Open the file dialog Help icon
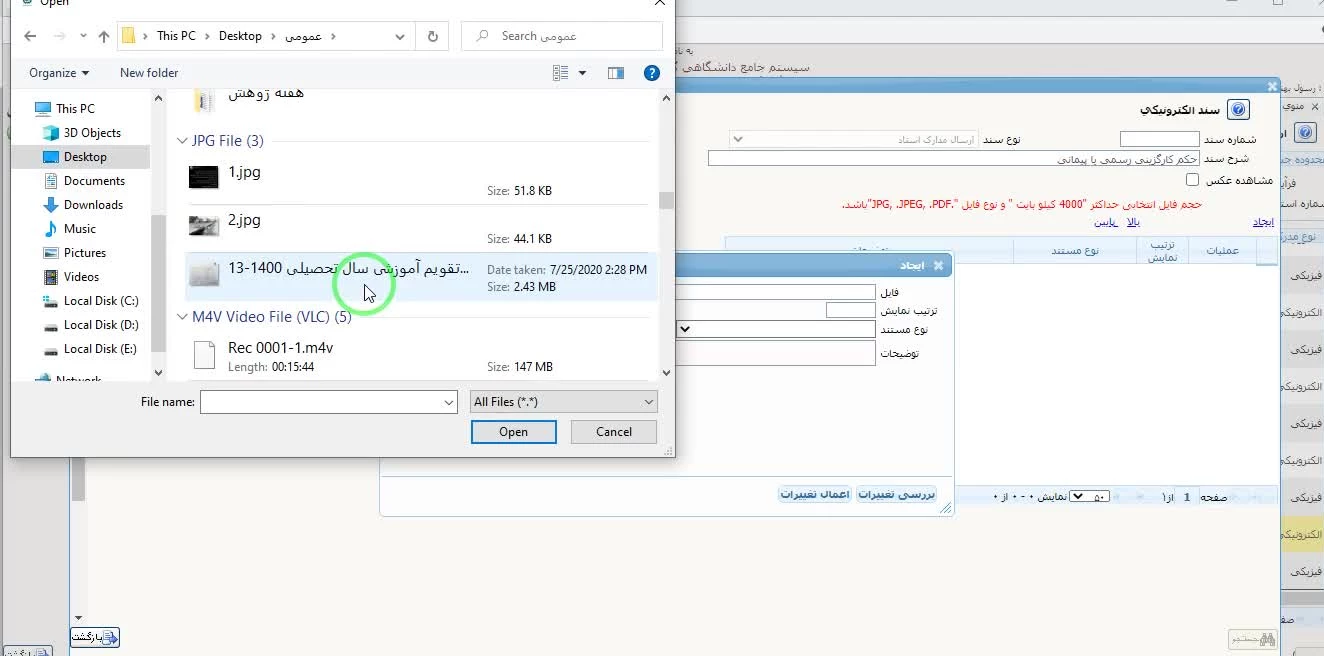Screen dimensions: 1324x656 (x=651, y=73)
